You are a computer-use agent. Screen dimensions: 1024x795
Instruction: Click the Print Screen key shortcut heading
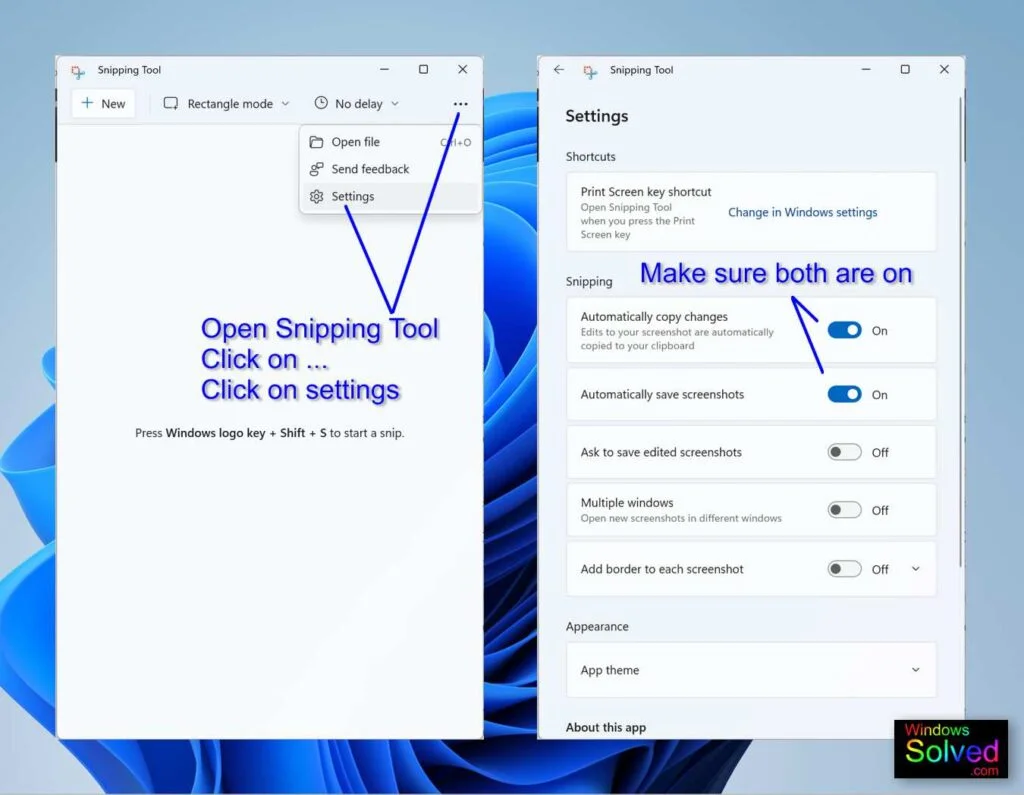click(x=645, y=191)
